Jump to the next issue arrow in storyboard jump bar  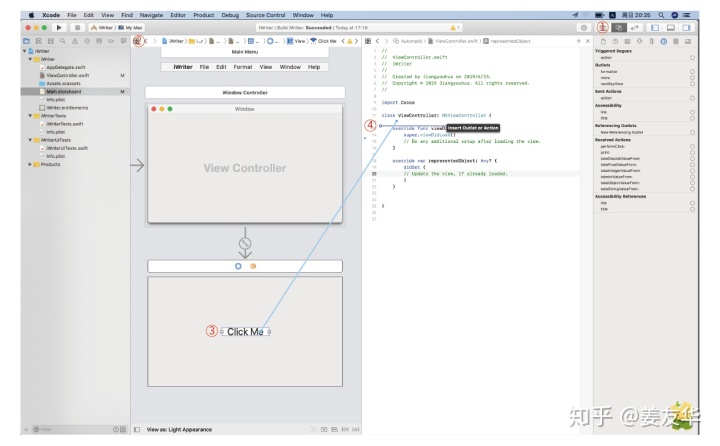356,41
